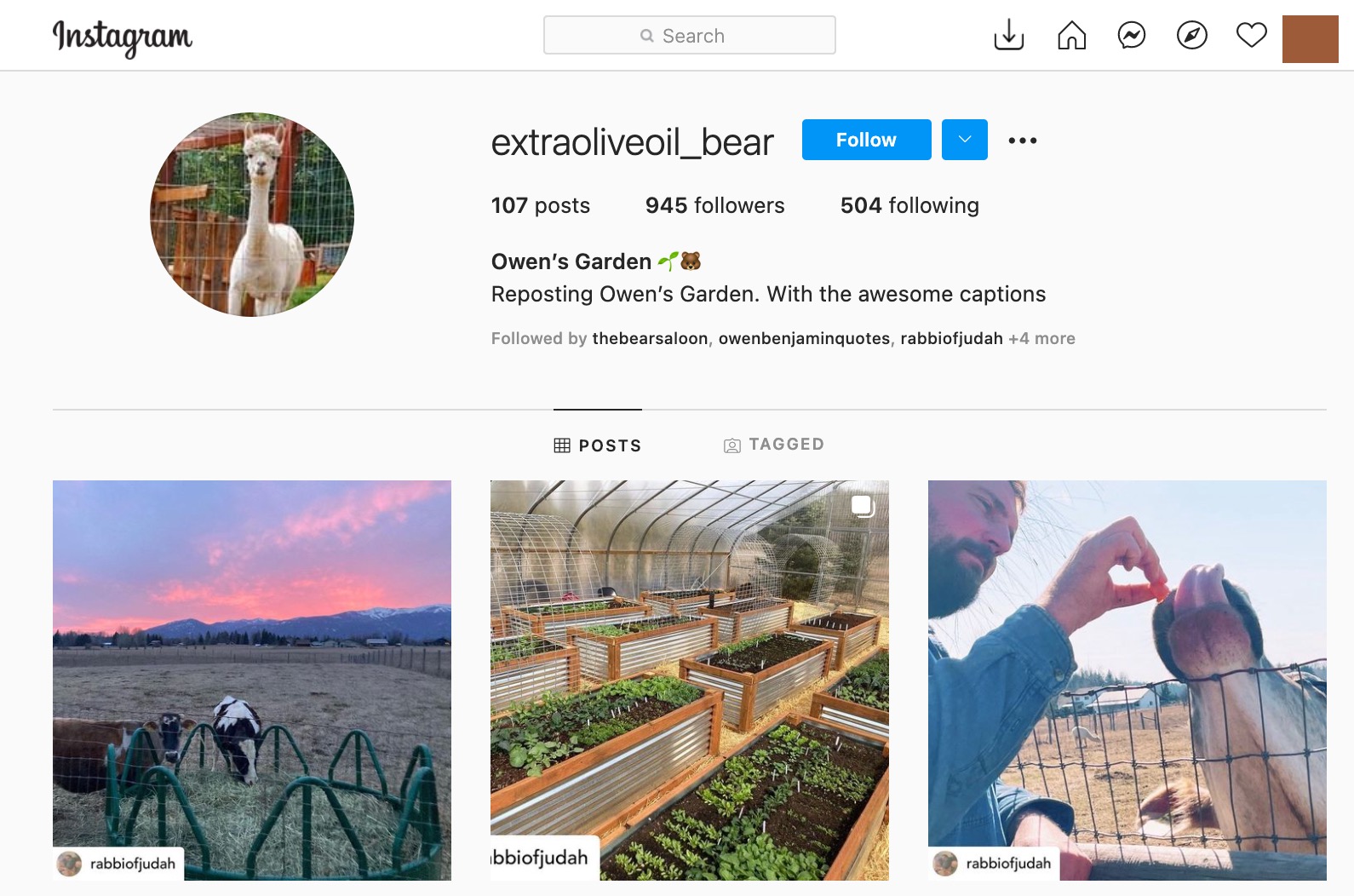View the alpaca profile picture
Viewport: 1354px width, 896px height.
(x=252, y=215)
